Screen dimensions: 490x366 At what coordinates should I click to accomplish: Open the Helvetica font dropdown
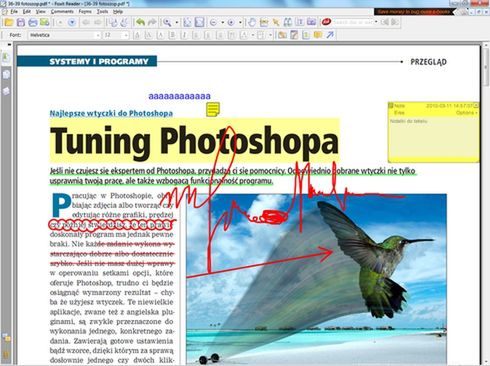tap(64, 35)
